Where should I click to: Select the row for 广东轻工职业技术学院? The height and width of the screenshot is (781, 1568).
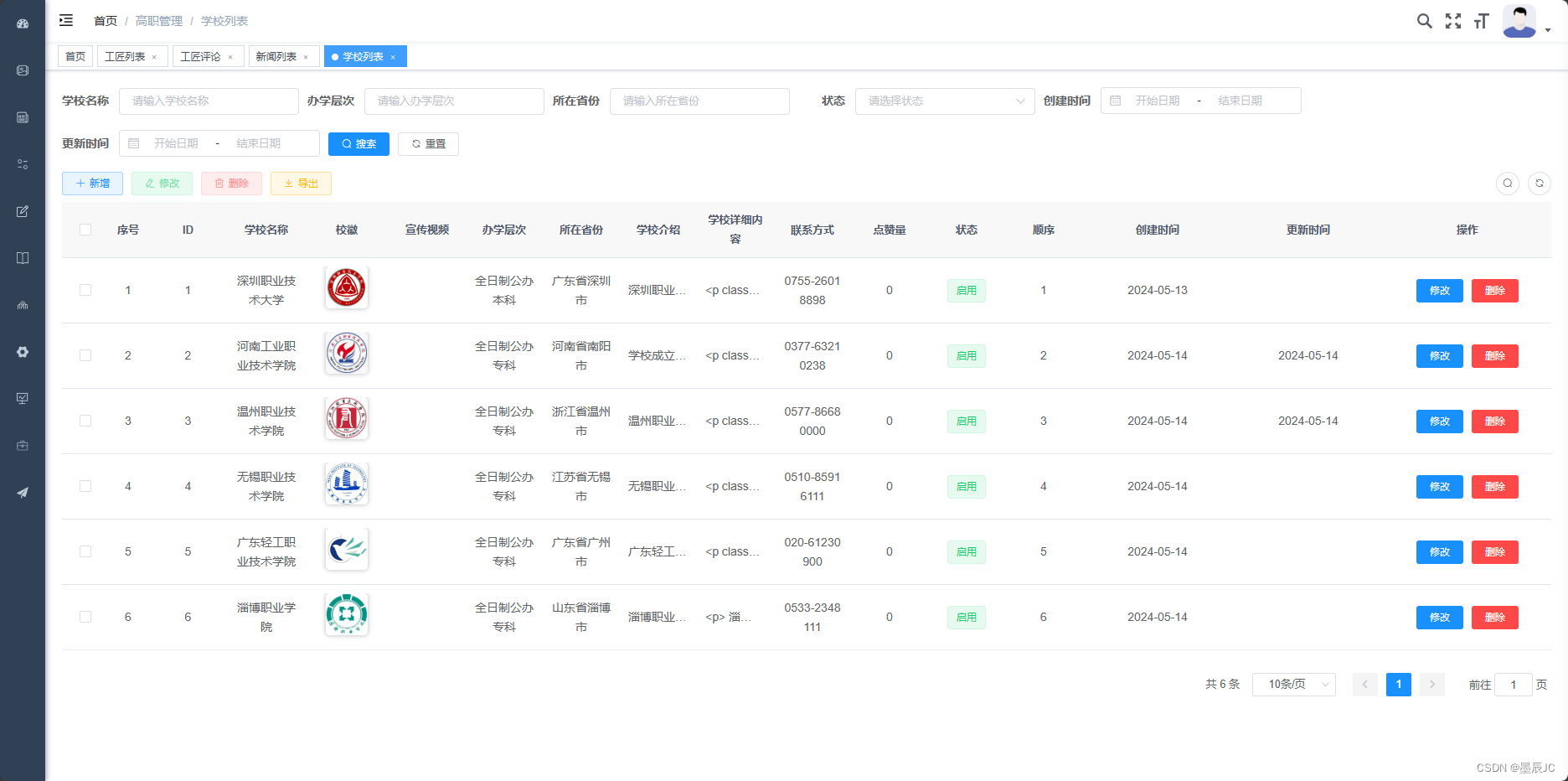(85, 551)
